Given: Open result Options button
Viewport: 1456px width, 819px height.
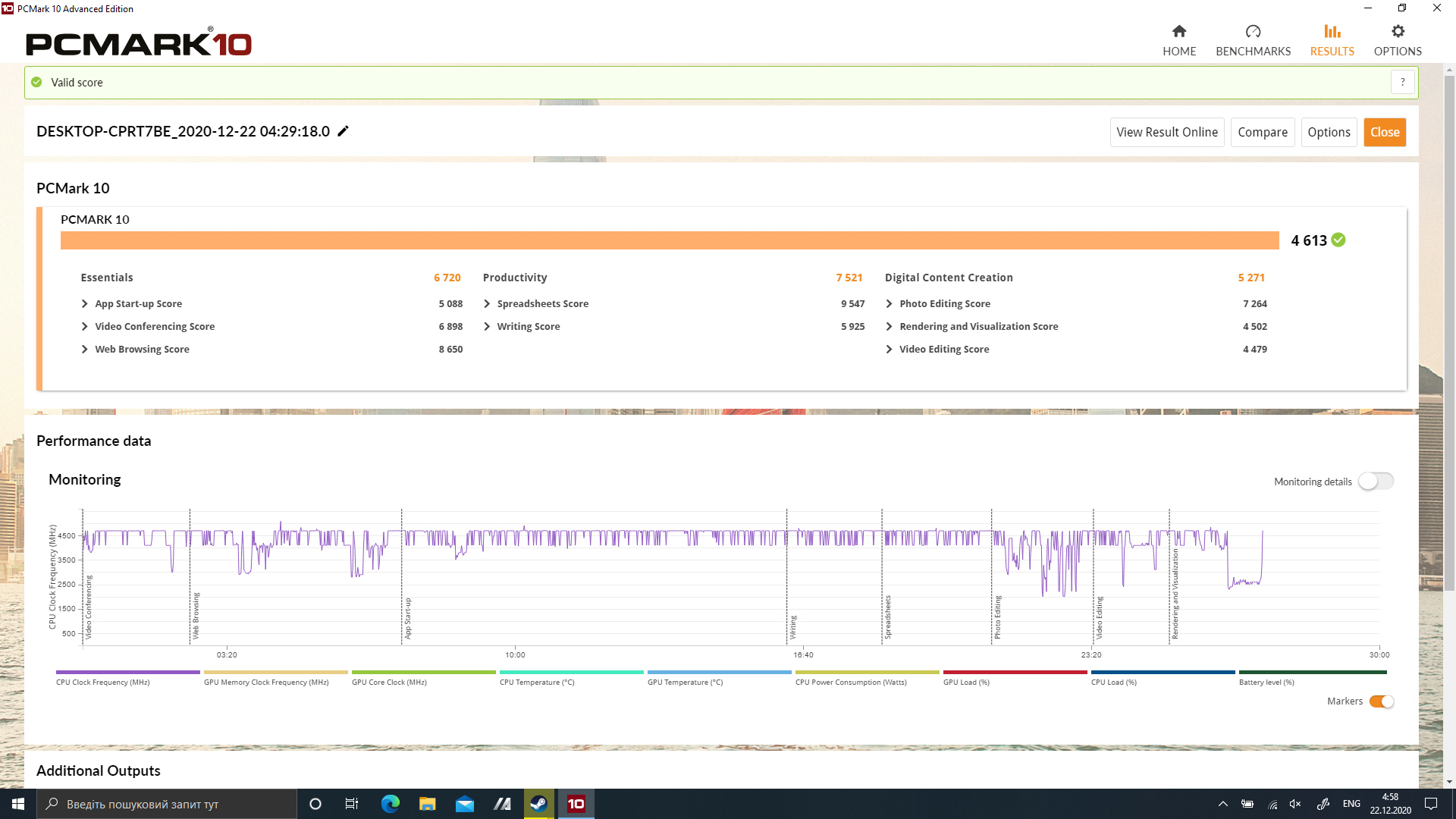Looking at the screenshot, I should pyautogui.click(x=1329, y=132).
